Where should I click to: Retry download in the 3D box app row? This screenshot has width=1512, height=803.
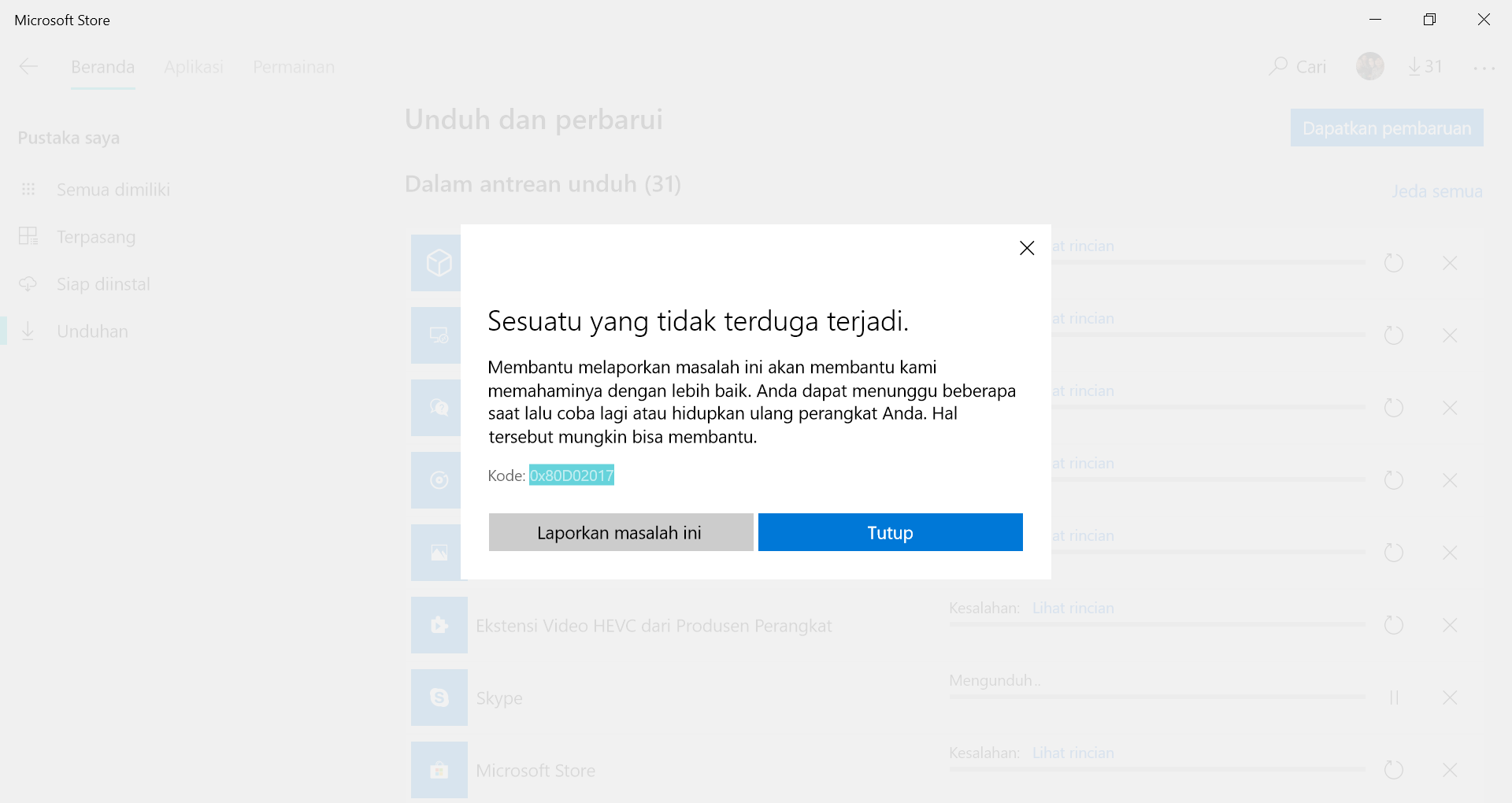click(1394, 263)
